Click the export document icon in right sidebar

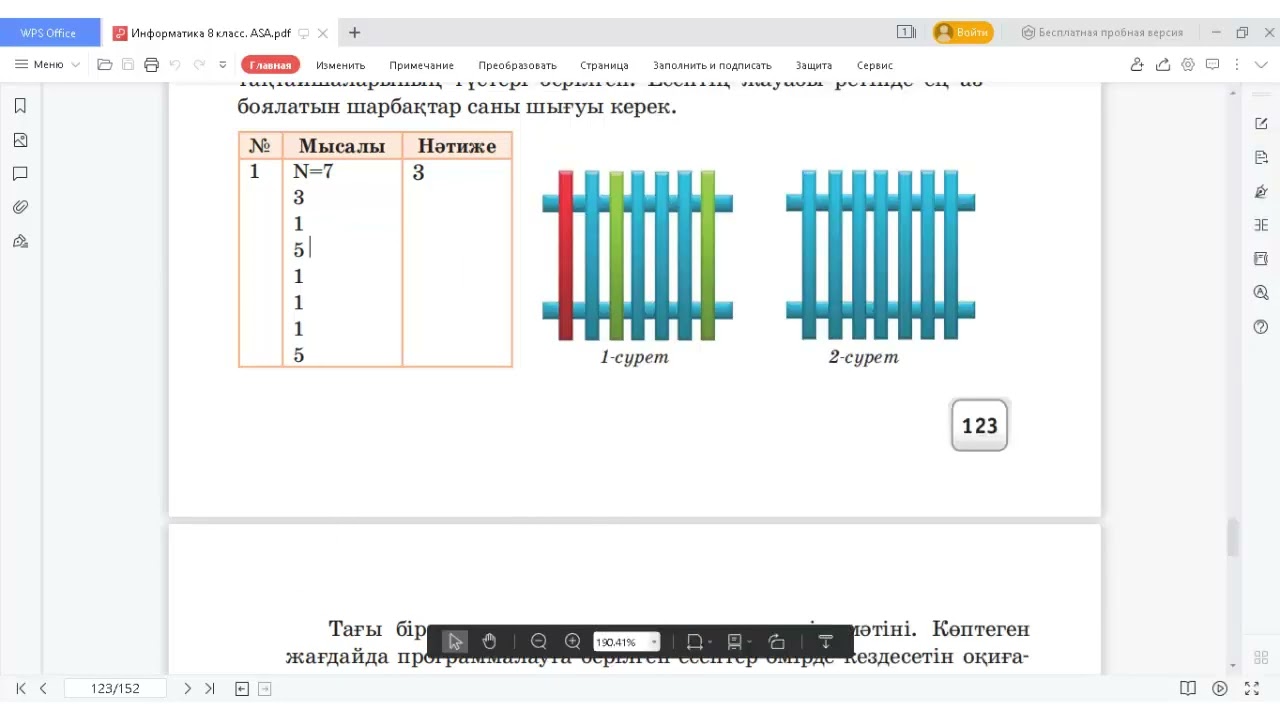point(1261,157)
